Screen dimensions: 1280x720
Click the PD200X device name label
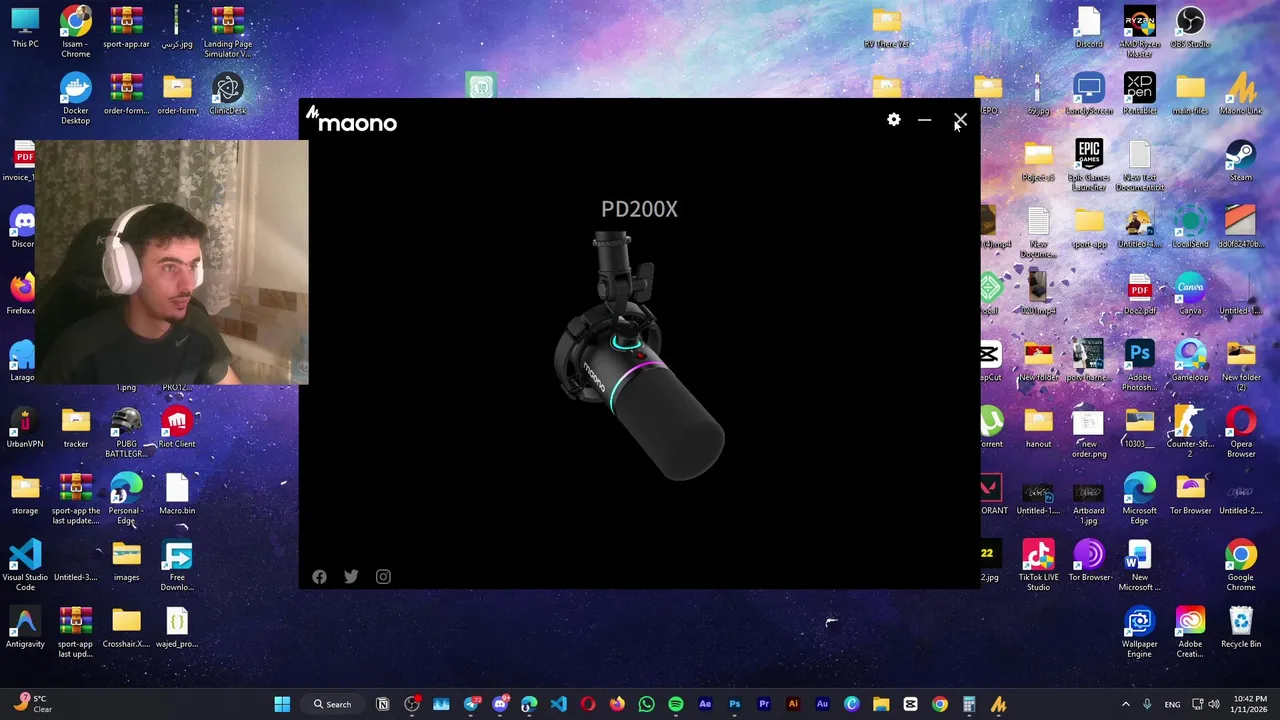pos(639,209)
